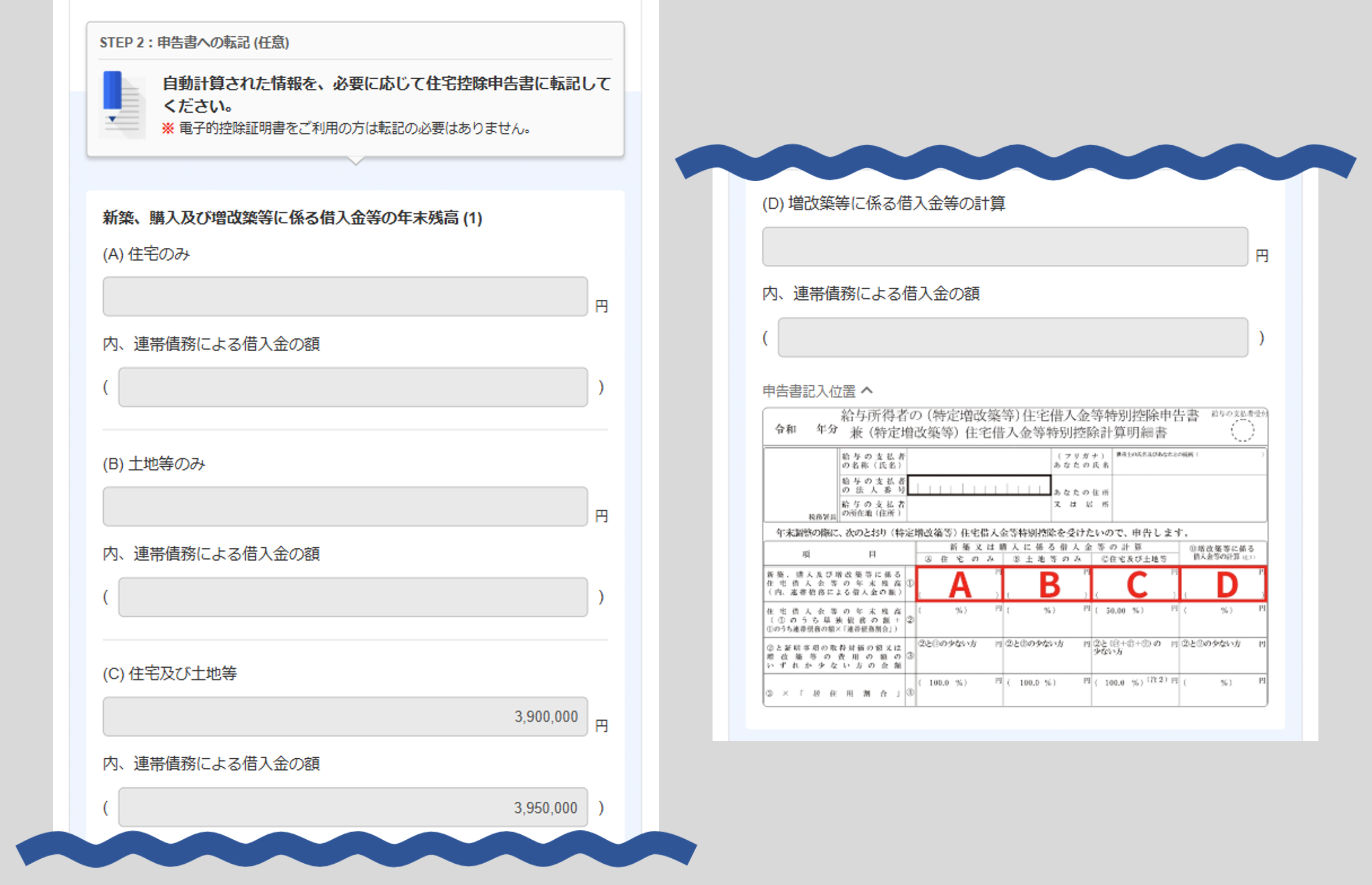Click the field showing 3,900,000
This screenshot has width=1372, height=885.
[345, 716]
